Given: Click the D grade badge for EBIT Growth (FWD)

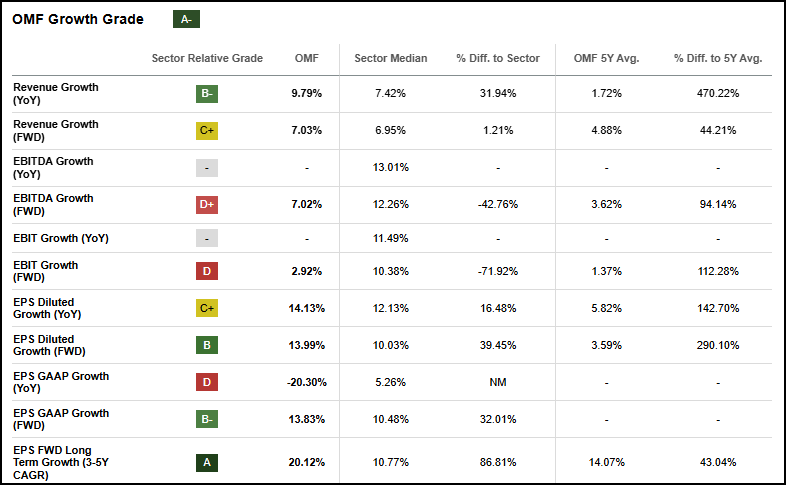Looking at the screenshot, I should pos(207,272).
